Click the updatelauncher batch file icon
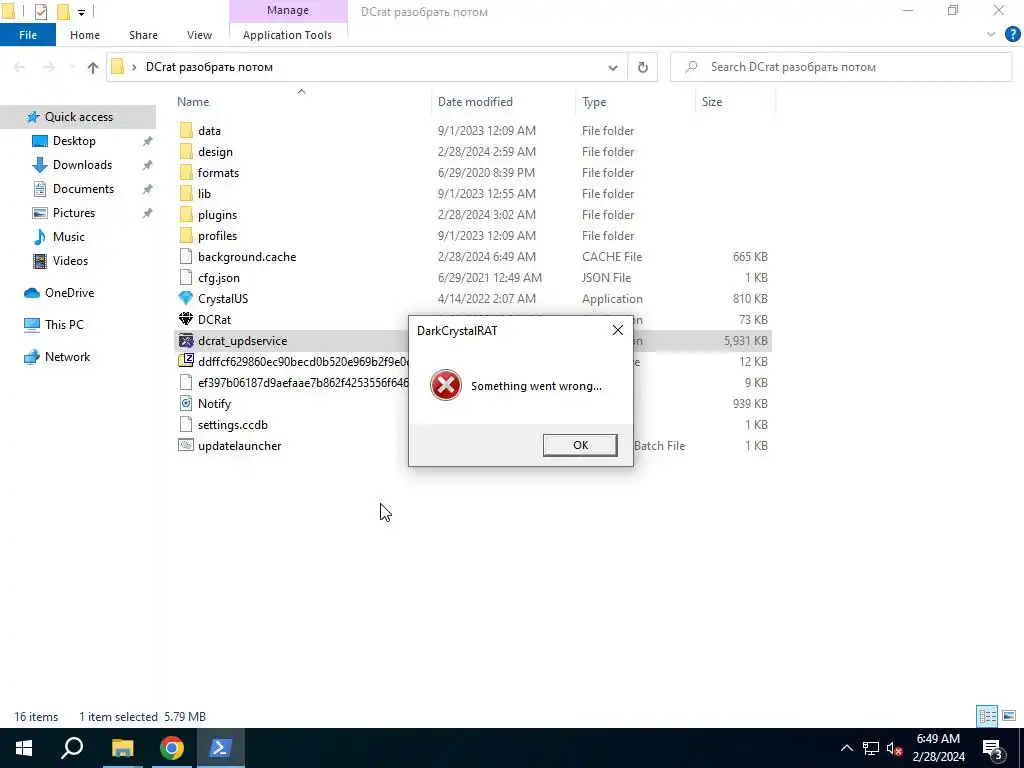The image size is (1024, 768). tap(186, 445)
